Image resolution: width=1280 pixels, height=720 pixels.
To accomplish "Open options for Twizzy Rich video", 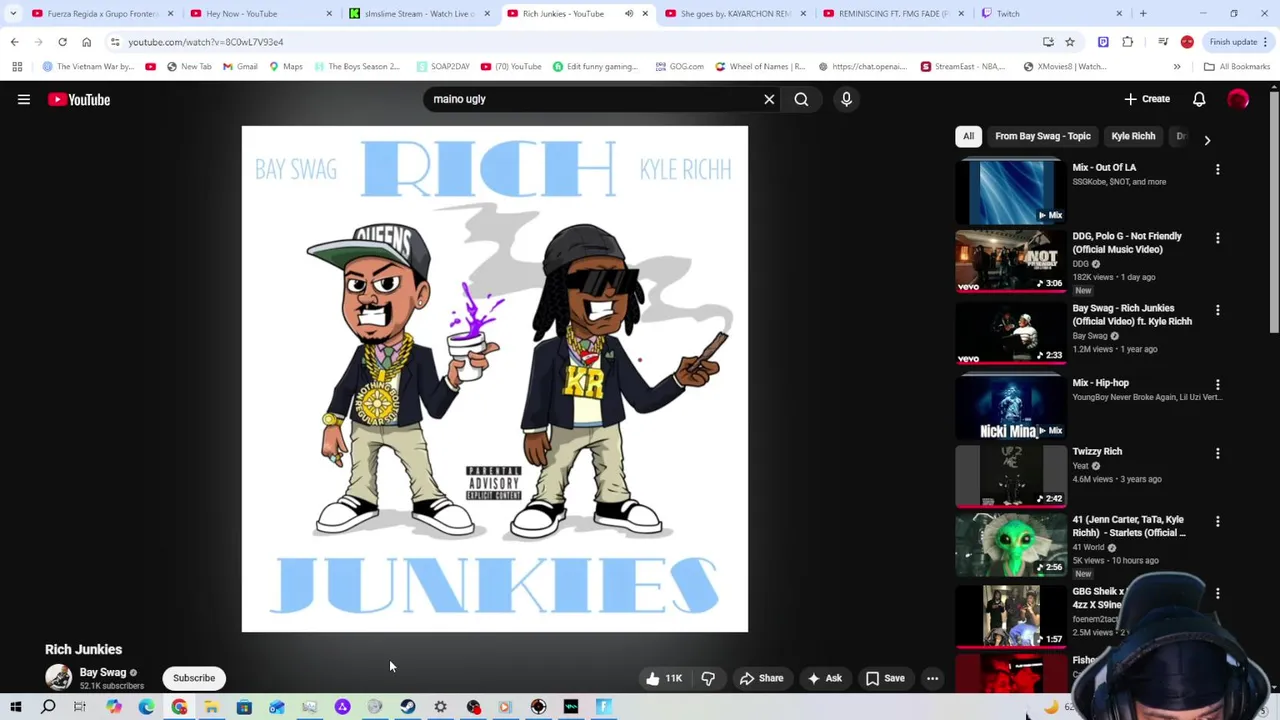I will [1217, 453].
